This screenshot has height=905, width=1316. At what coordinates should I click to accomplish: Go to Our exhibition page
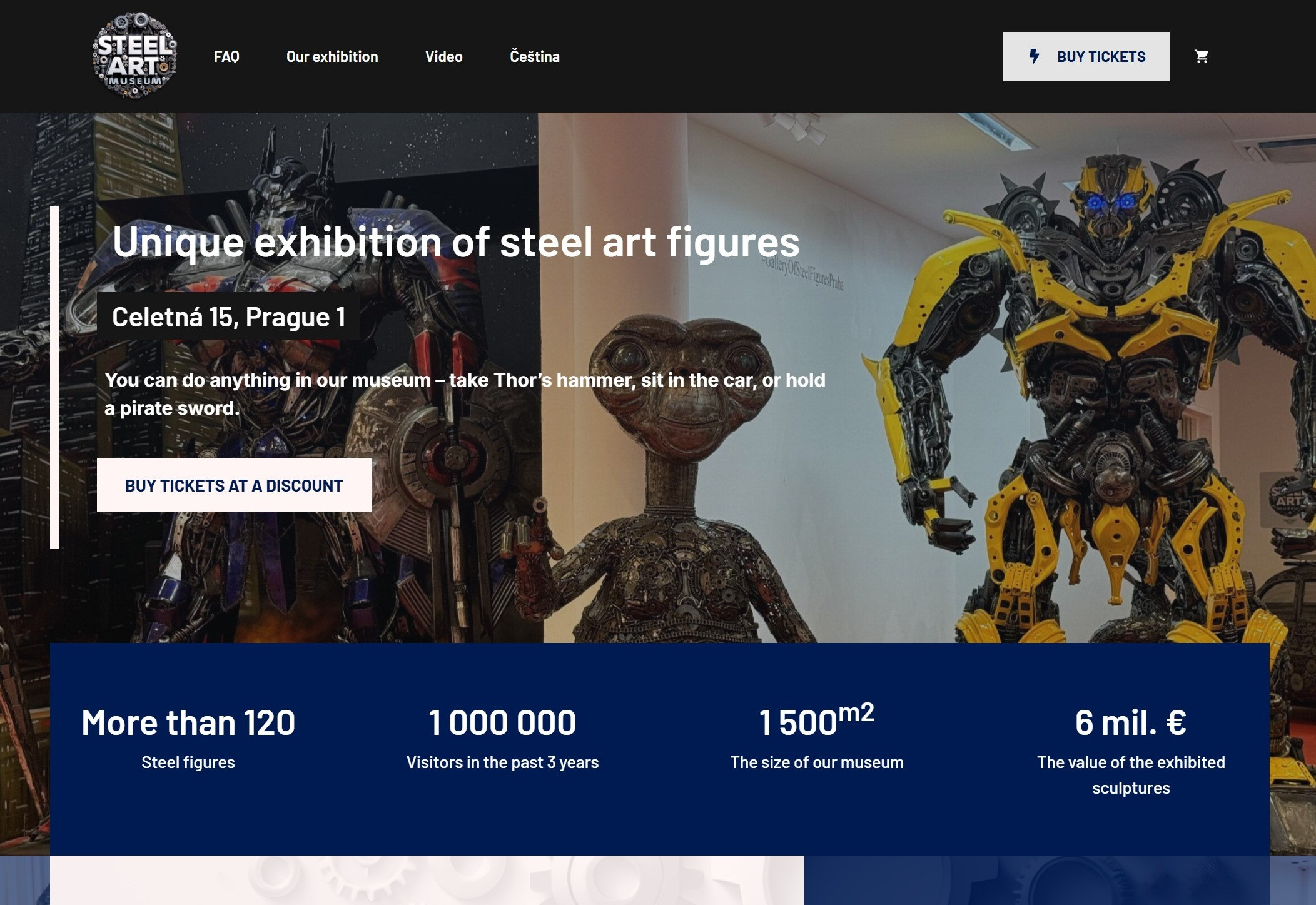point(332,56)
